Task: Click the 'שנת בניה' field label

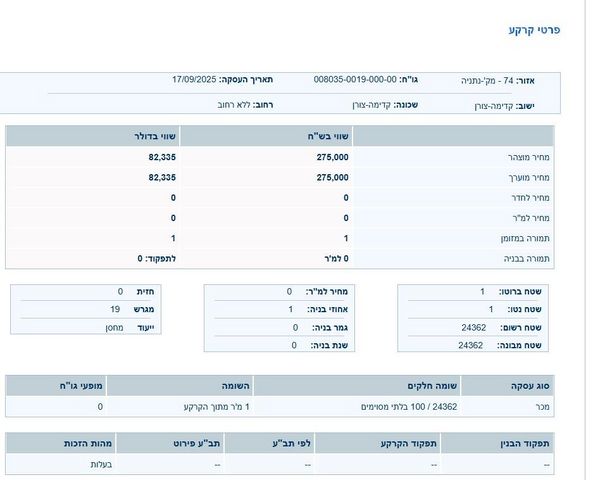Action: [329, 345]
